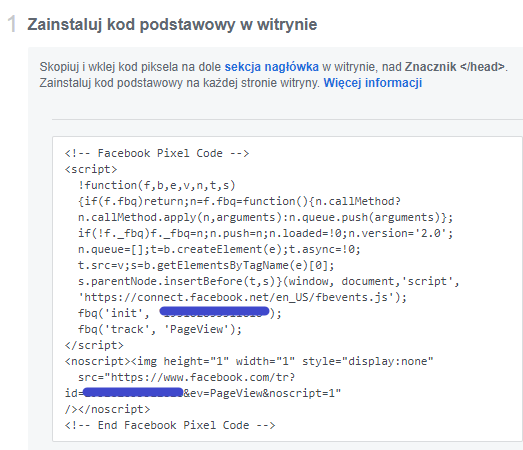Click the 'Znacznik </head>' bold text
Viewport: 523px width, 450px height.
click(x=455, y=67)
